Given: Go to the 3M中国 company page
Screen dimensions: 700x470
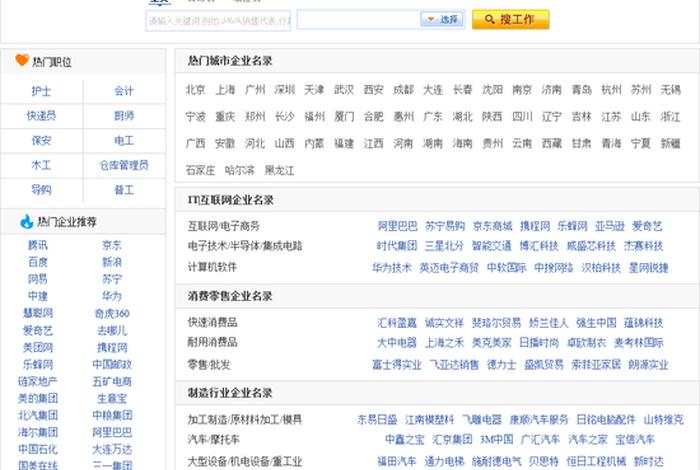Looking at the screenshot, I should point(496,440).
